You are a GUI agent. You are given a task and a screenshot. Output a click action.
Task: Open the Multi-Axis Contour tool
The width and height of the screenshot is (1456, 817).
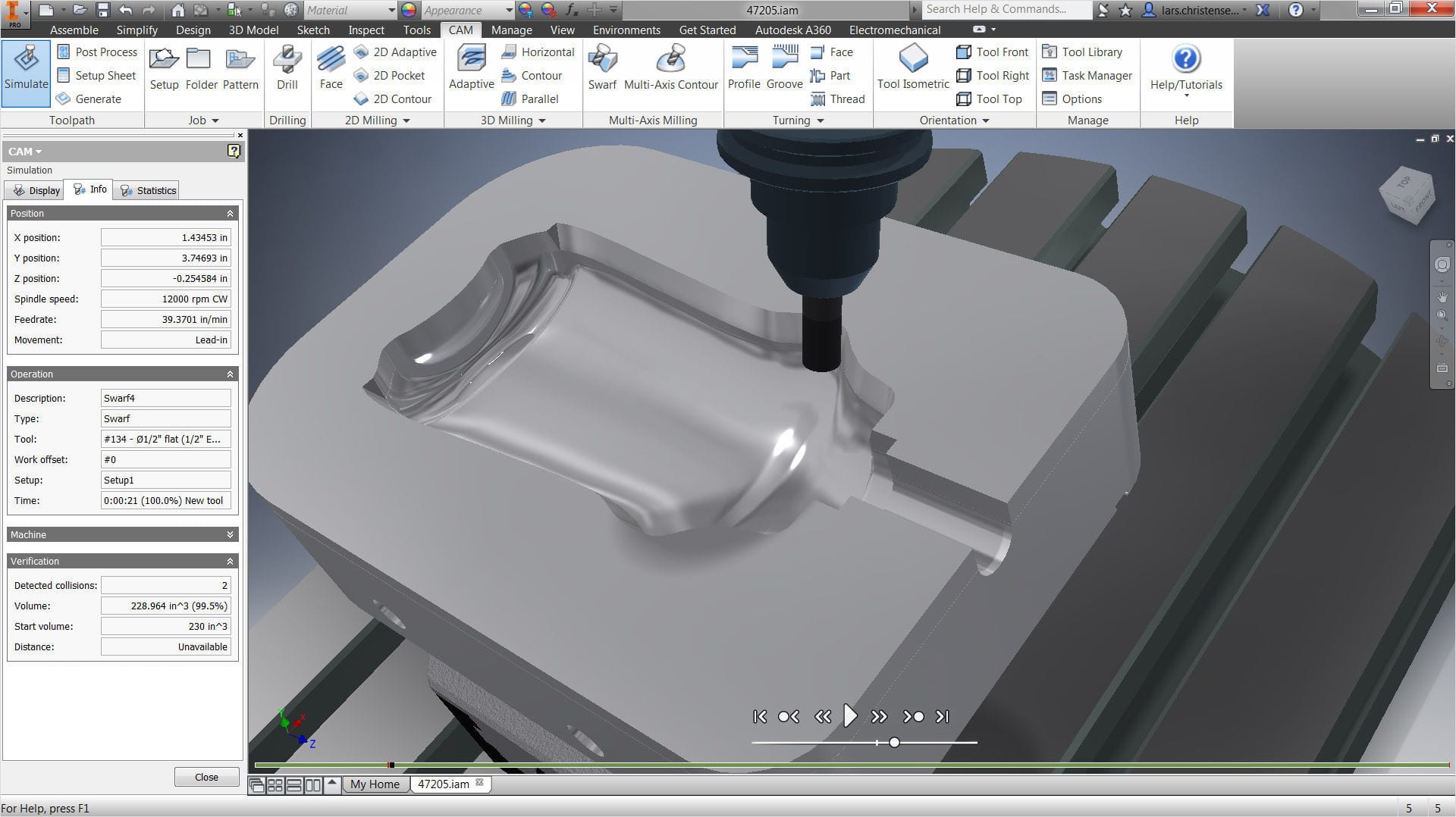[670, 68]
